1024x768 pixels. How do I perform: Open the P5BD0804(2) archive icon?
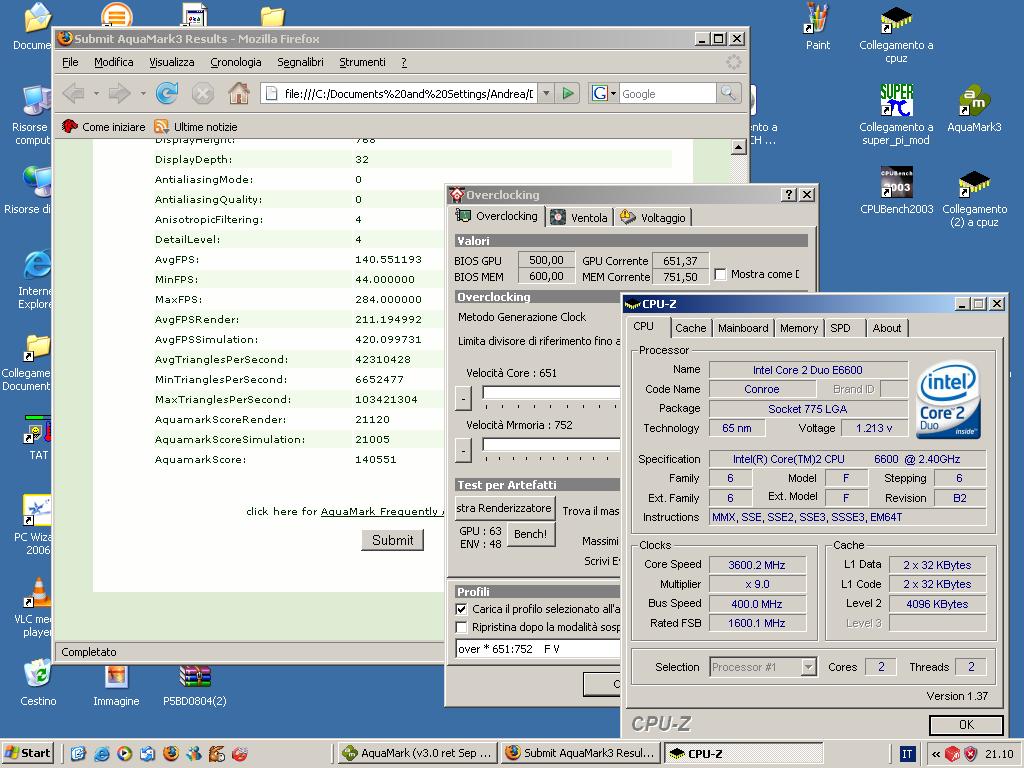click(x=195, y=684)
